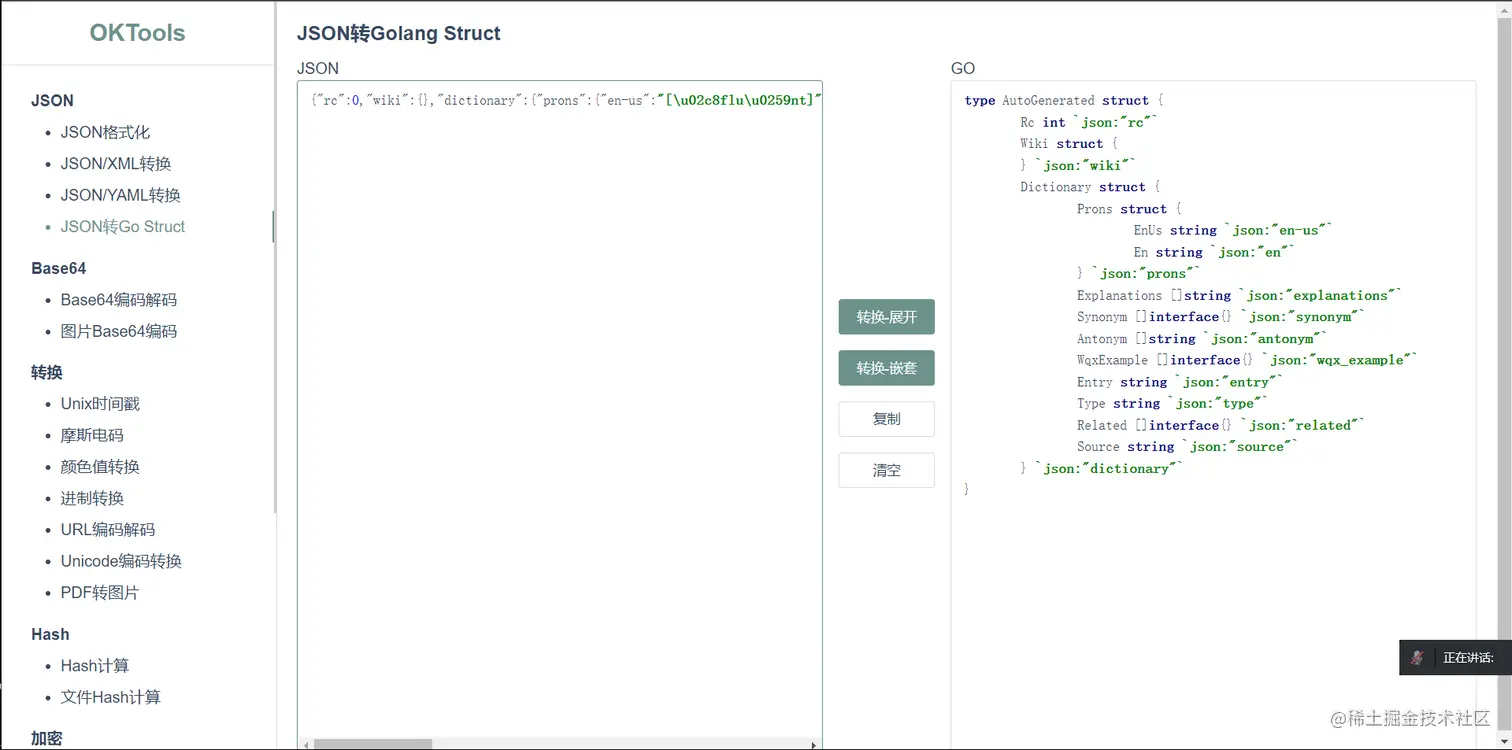
Task: Go to the 摩斯电码 tool
Action: tap(92, 435)
